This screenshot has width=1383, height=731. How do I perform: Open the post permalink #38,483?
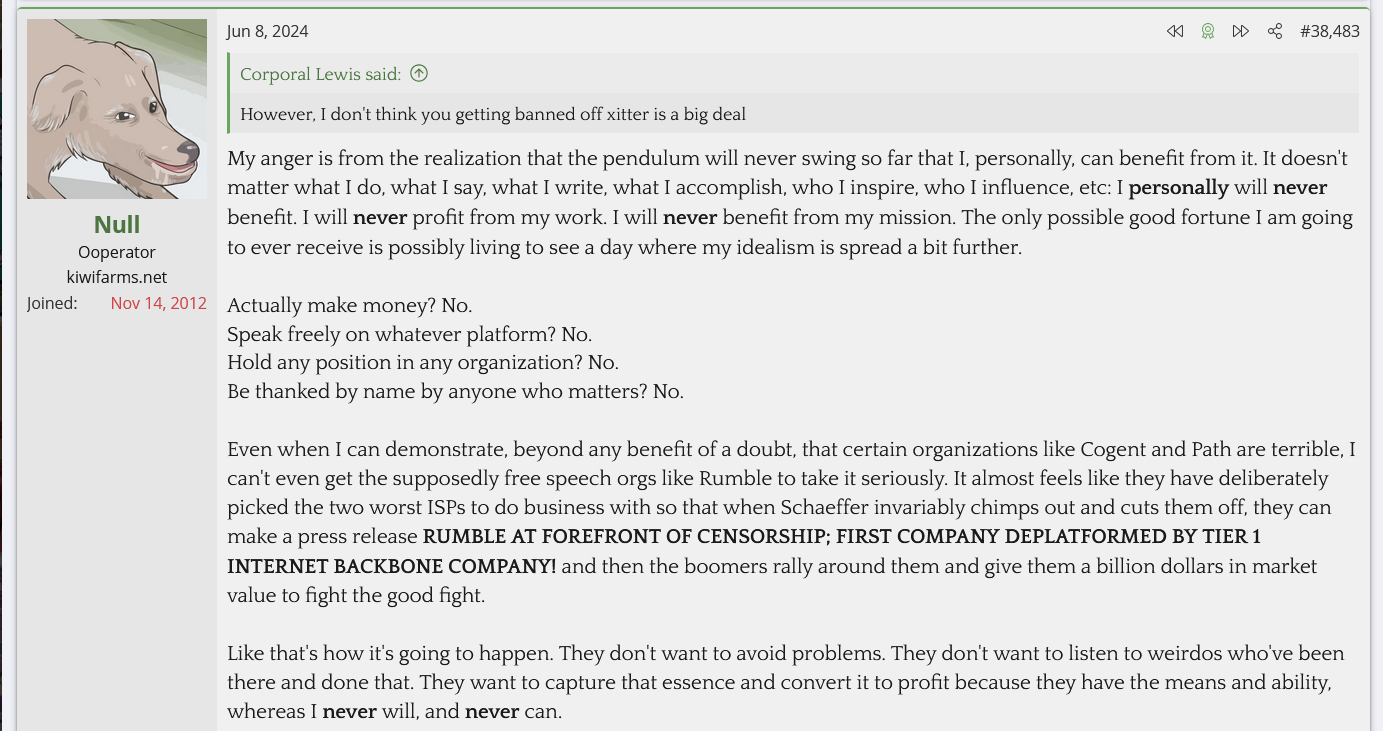tap(1329, 31)
